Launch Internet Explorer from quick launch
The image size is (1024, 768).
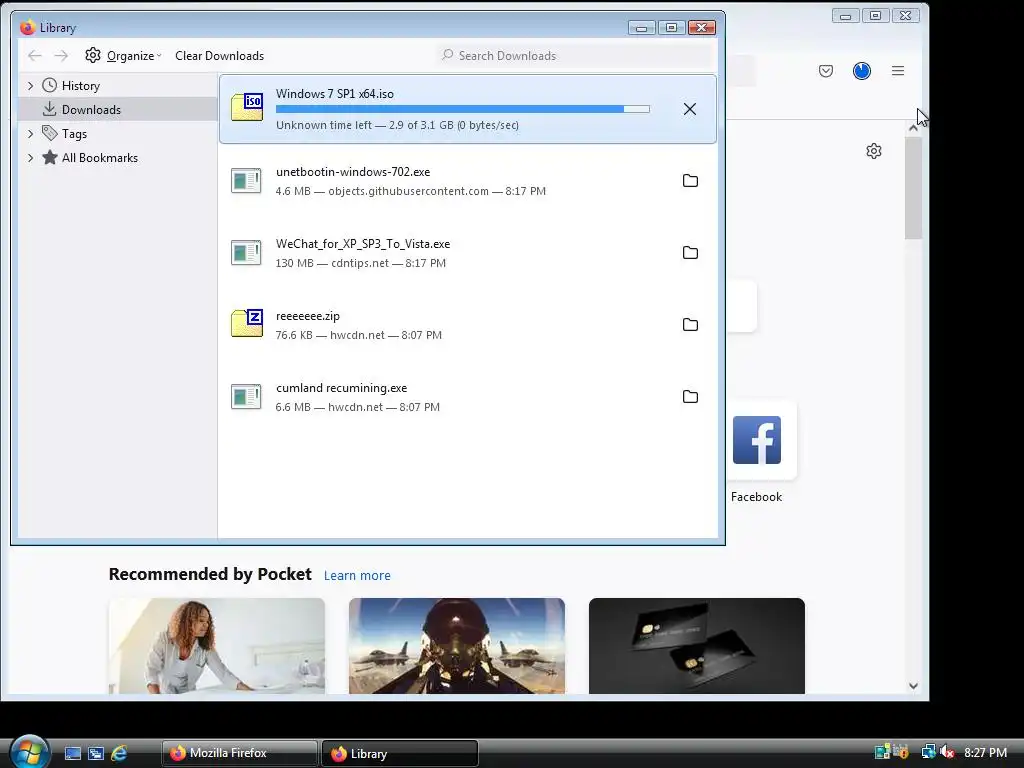pos(119,753)
